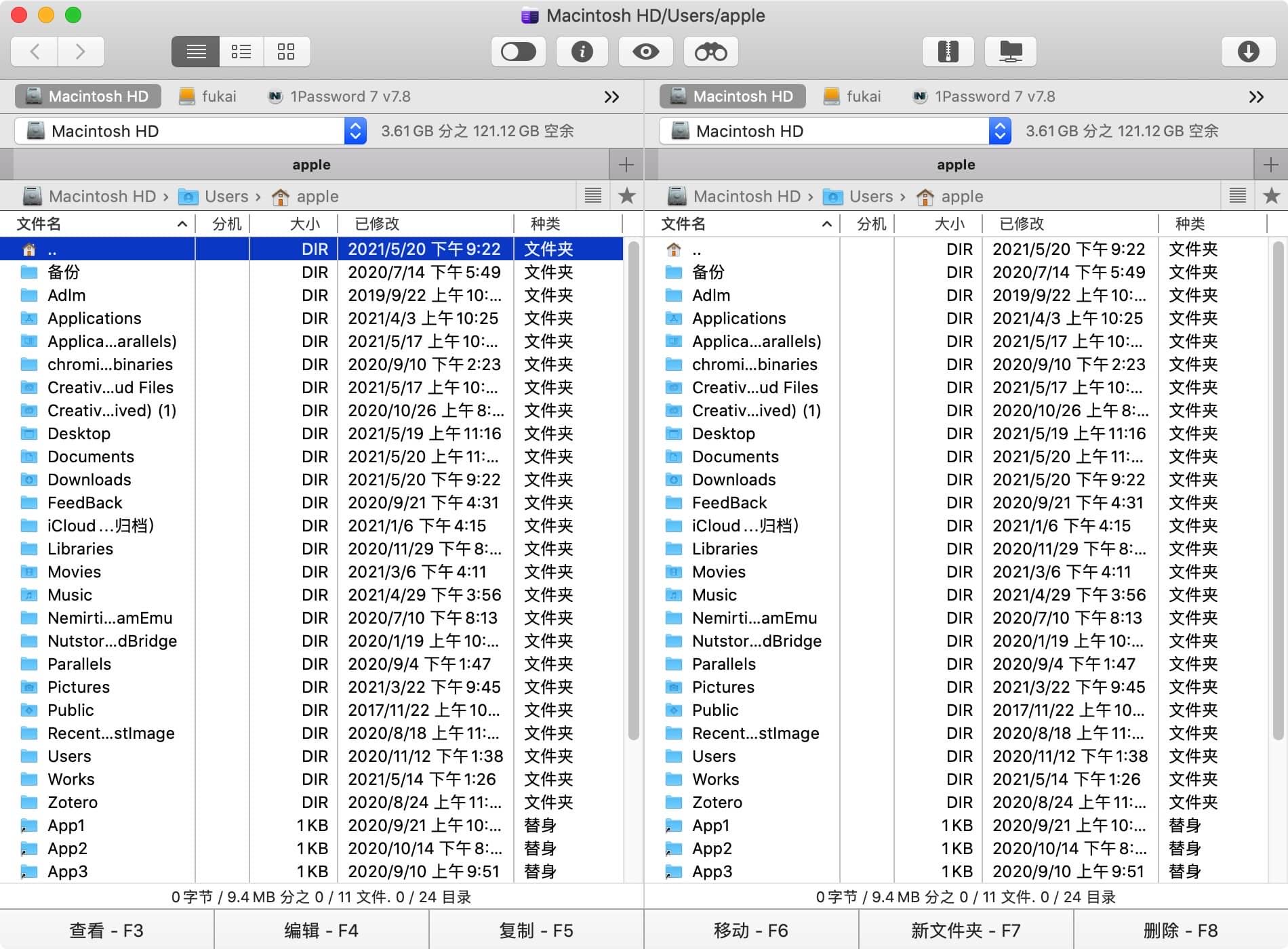This screenshot has width=1288, height=949.
Task: Select Downloads folder in left panel
Action: [x=311, y=480]
